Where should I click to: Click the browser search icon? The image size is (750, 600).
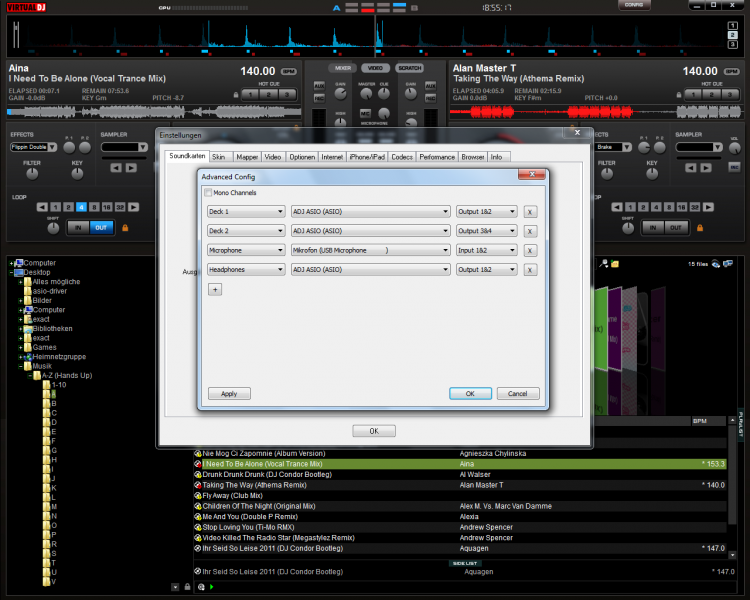605,263
